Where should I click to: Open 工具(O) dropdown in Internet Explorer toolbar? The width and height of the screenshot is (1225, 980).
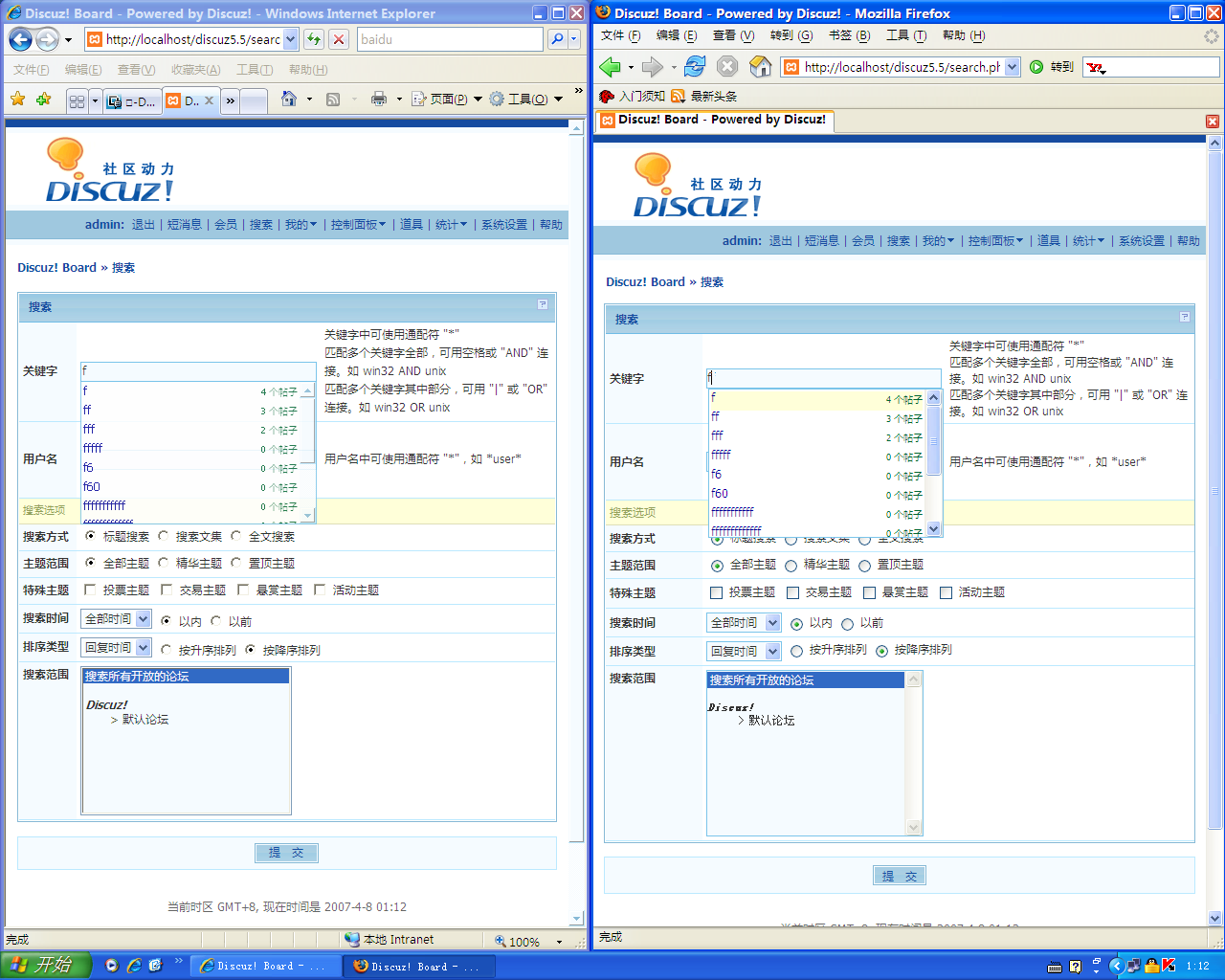(x=525, y=100)
